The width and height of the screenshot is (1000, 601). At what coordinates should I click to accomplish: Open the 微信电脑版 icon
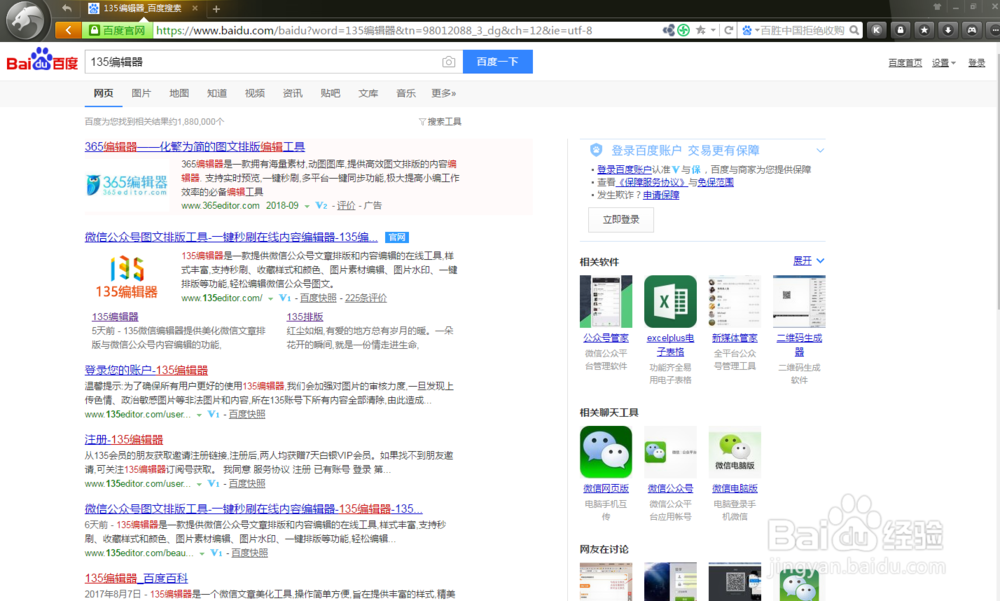735,452
